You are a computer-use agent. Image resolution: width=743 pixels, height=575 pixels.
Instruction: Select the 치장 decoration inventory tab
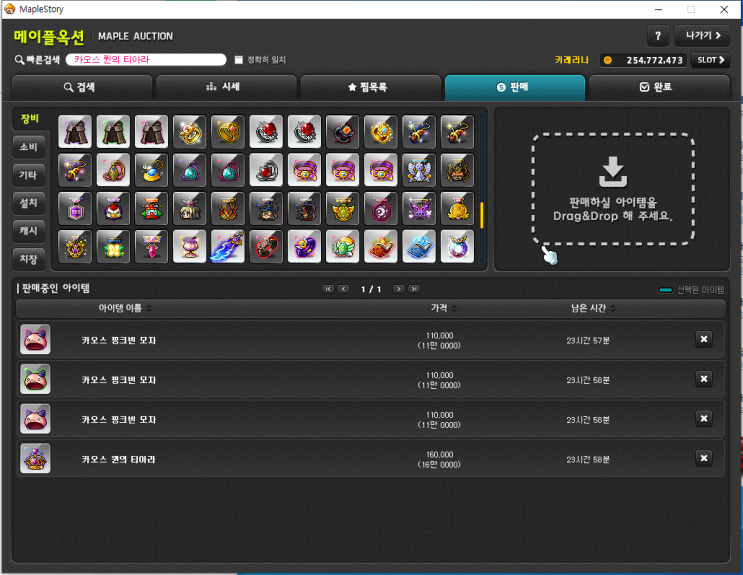click(29, 259)
